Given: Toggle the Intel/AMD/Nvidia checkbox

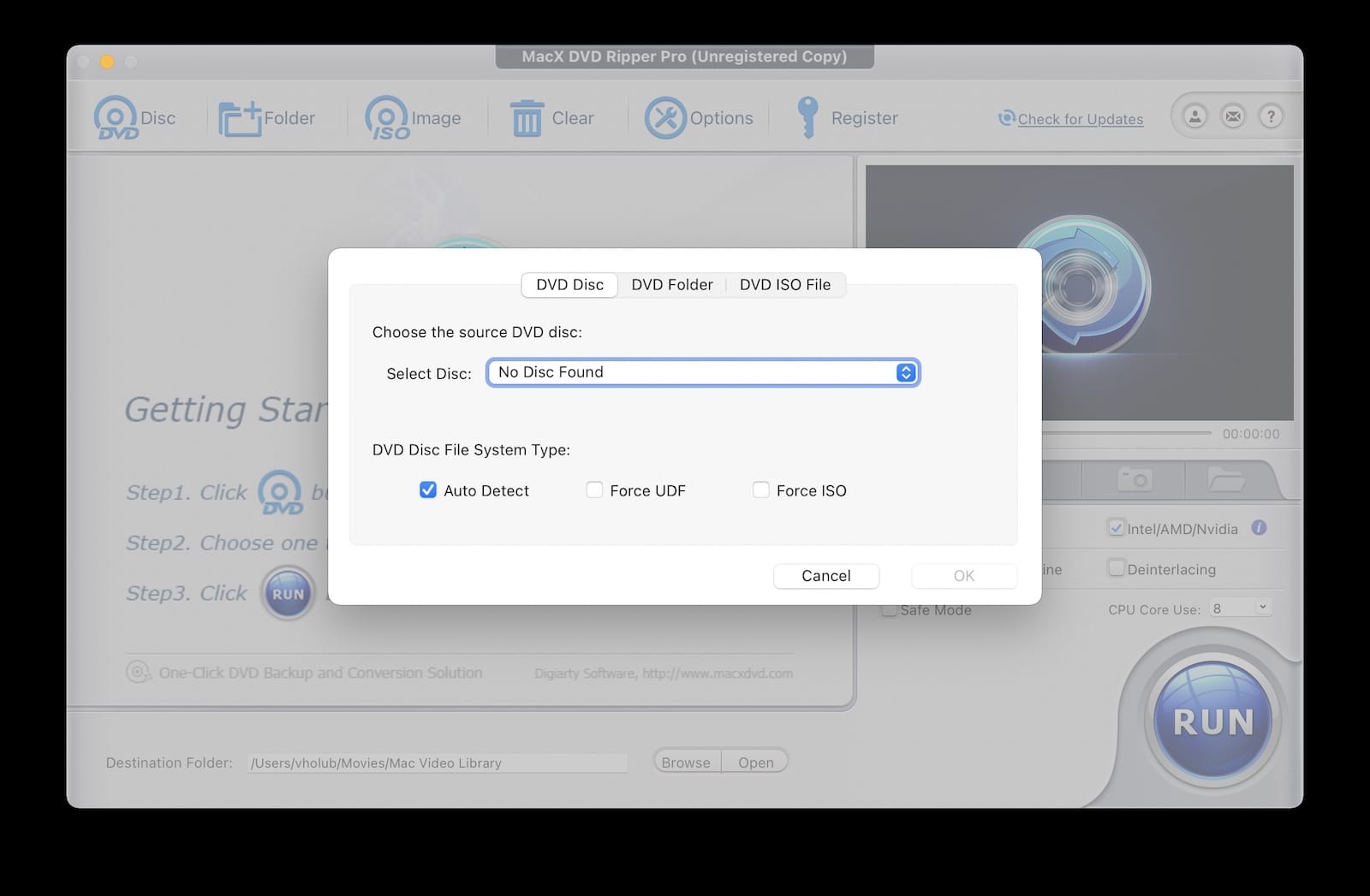Looking at the screenshot, I should [1116, 528].
